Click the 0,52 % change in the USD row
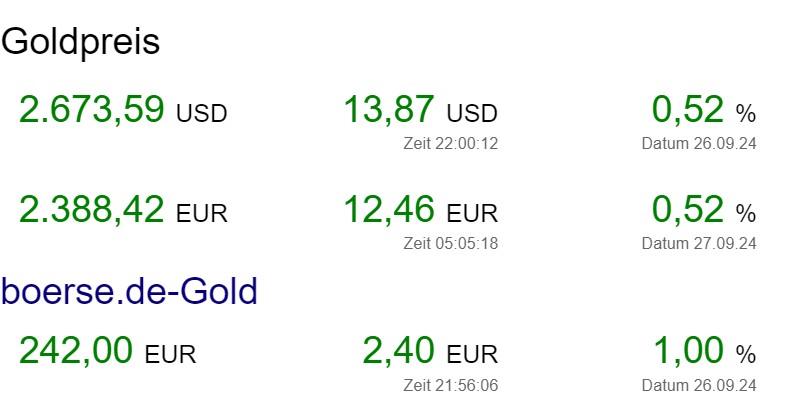This screenshot has width=795, height=411. coord(687,109)
